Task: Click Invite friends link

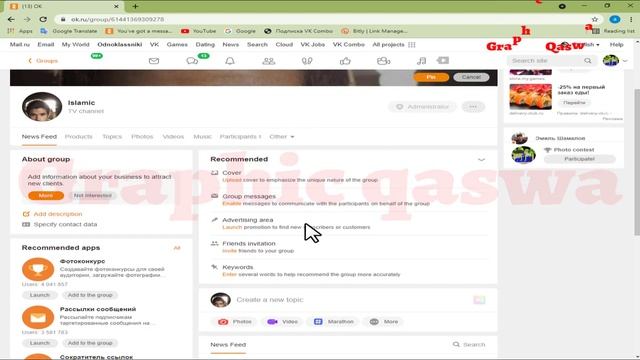Action: 229,251
